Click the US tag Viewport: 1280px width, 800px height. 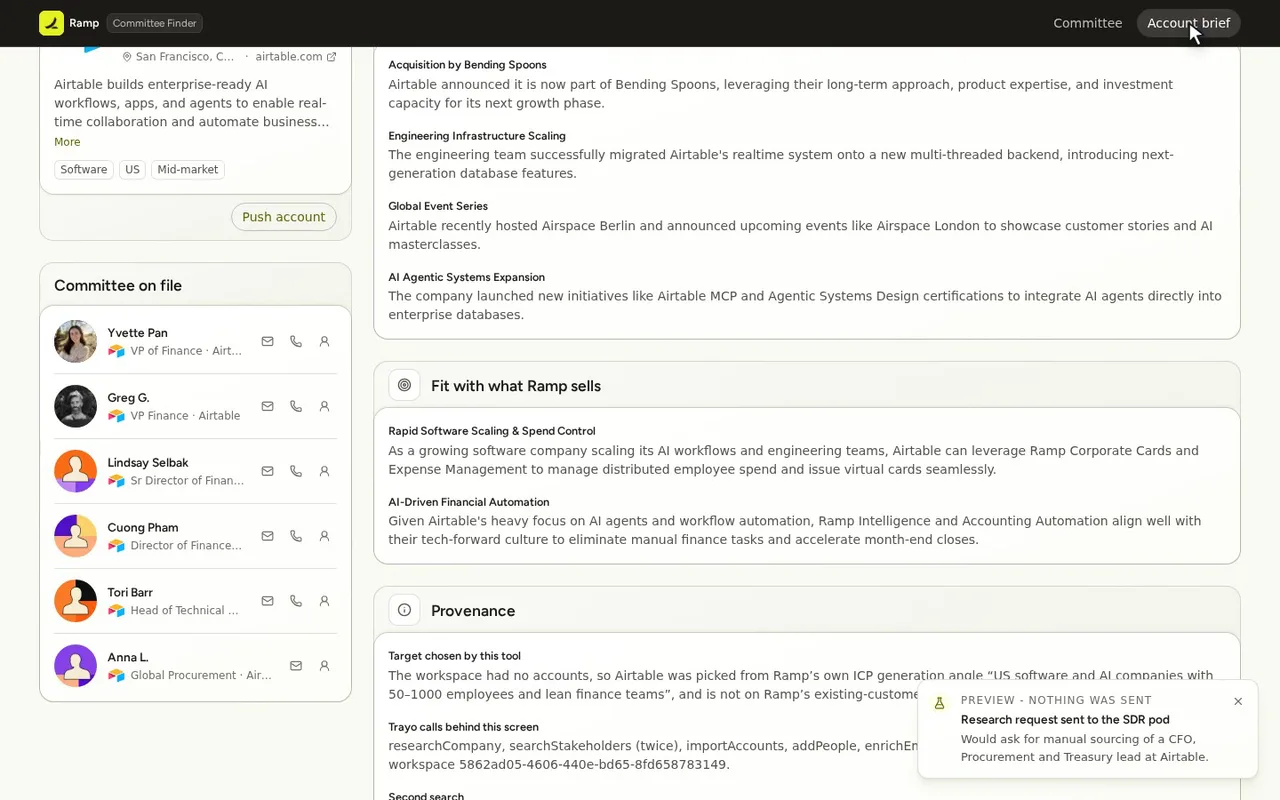click(132, 170)
